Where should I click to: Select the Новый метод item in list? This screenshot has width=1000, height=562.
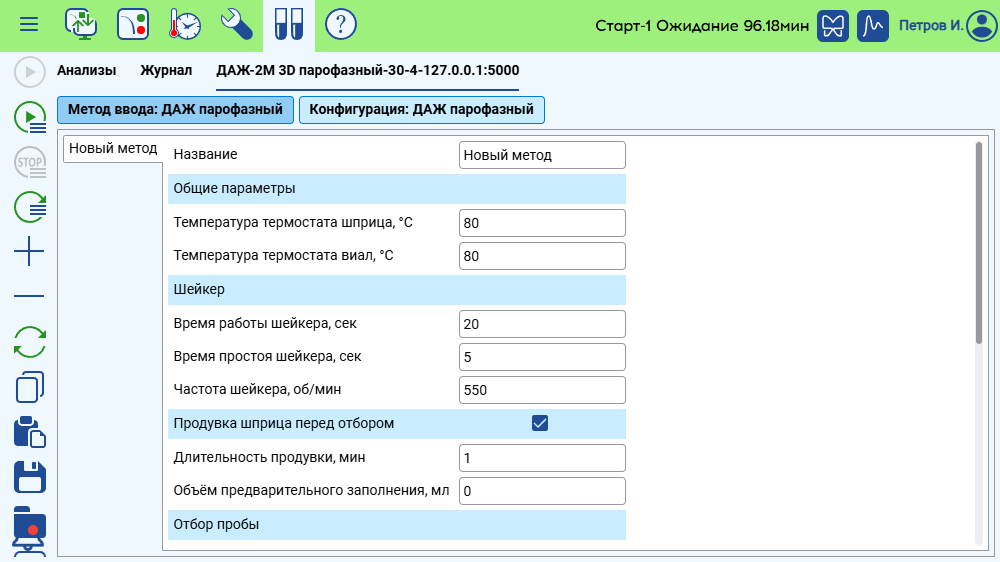pos(113,149)
